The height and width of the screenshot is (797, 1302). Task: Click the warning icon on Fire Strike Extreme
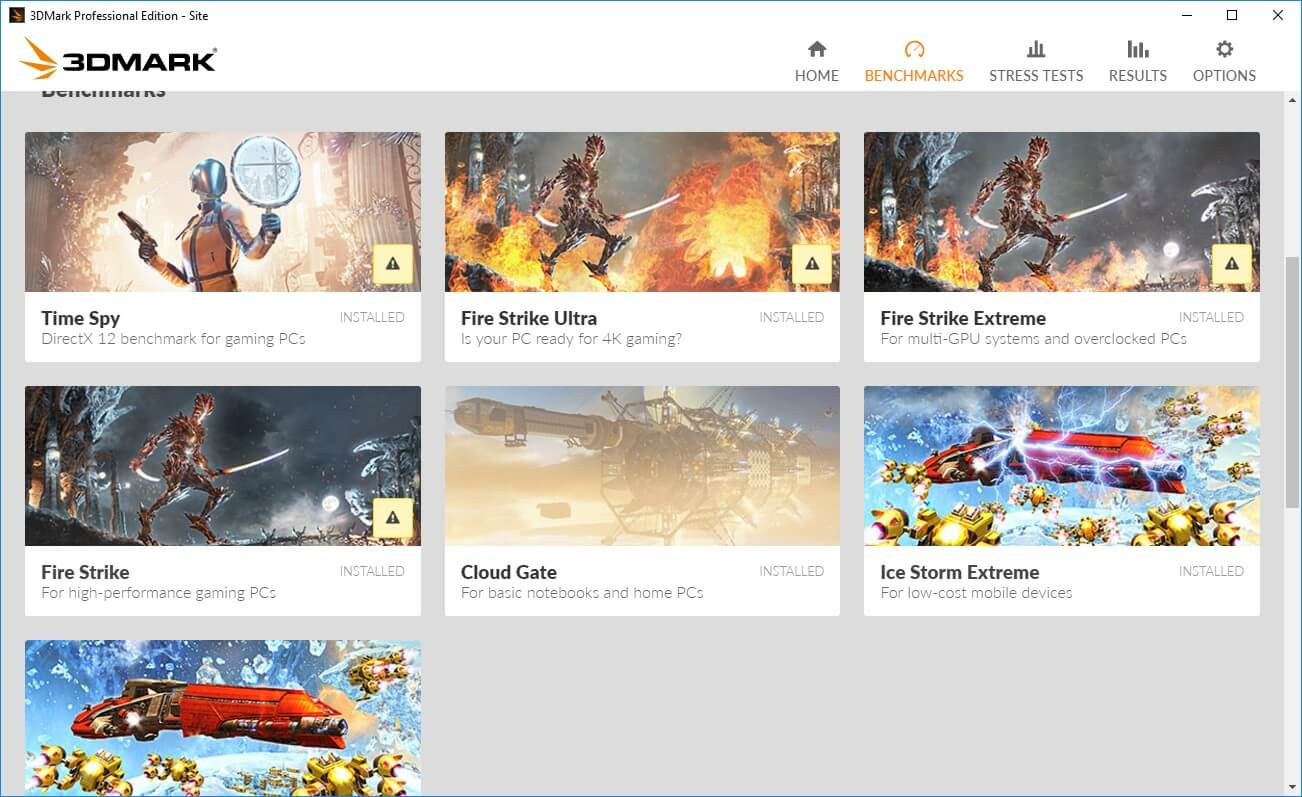[1232, 264]
